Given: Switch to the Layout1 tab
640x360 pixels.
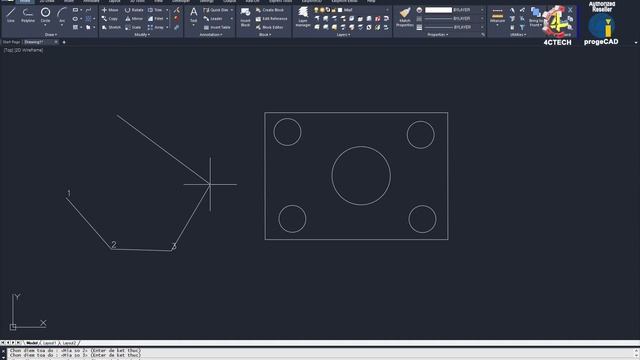Looking at the screenshot, I should tap(49, 343).
